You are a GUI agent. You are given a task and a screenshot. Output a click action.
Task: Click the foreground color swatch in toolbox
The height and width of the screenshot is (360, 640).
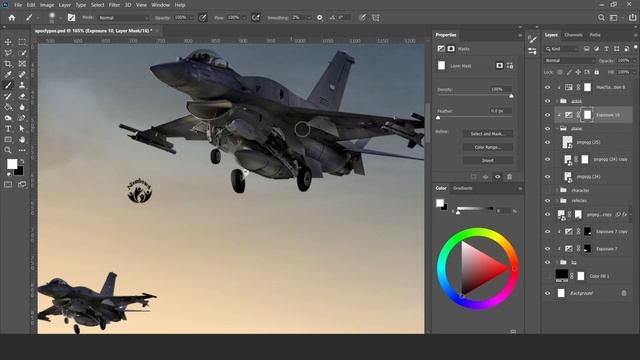coord(12,164)
